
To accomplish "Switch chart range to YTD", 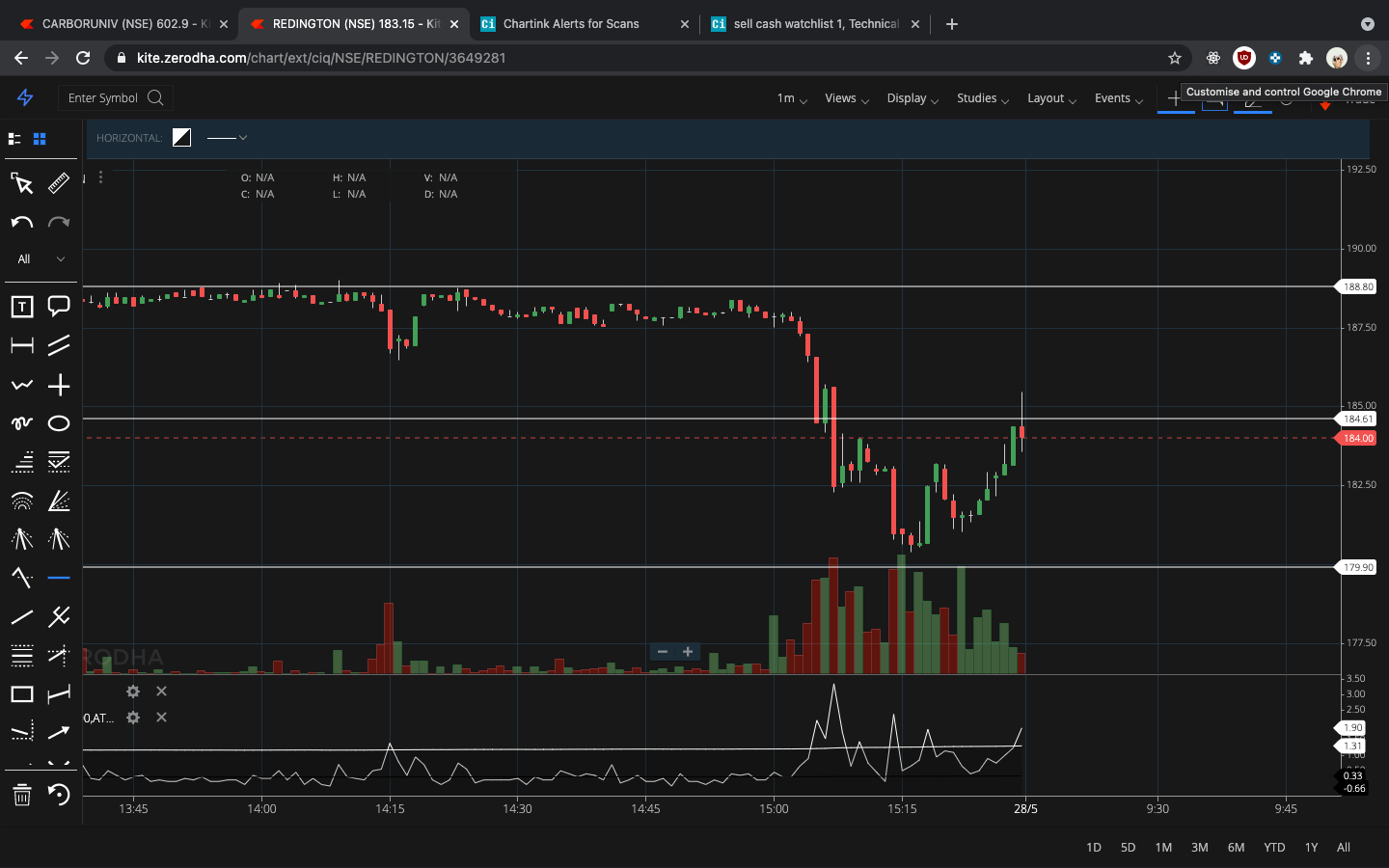I will coord(1273,847).
